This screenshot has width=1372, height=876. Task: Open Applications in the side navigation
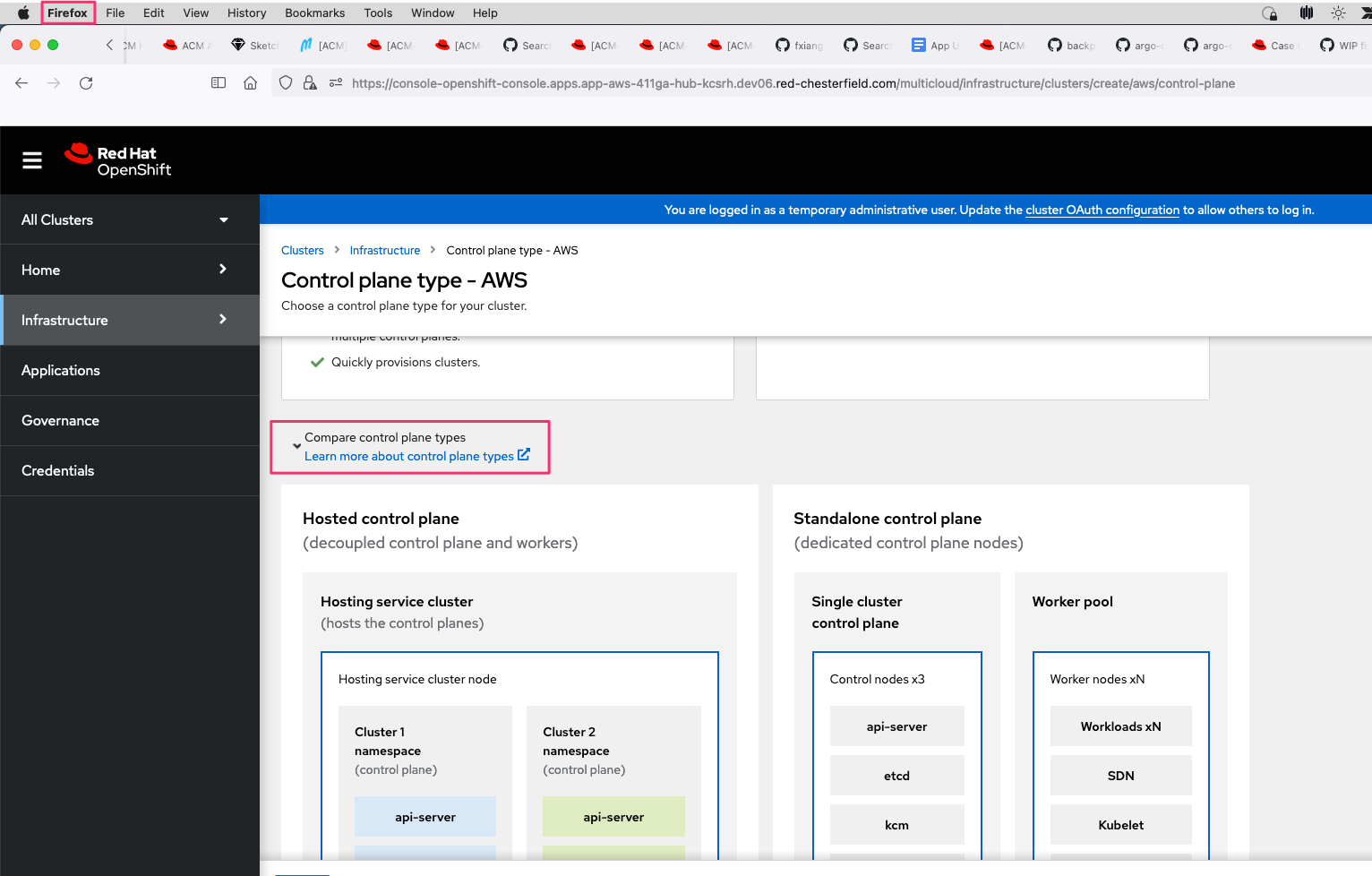pyautogui.click(x=130, y=370)
